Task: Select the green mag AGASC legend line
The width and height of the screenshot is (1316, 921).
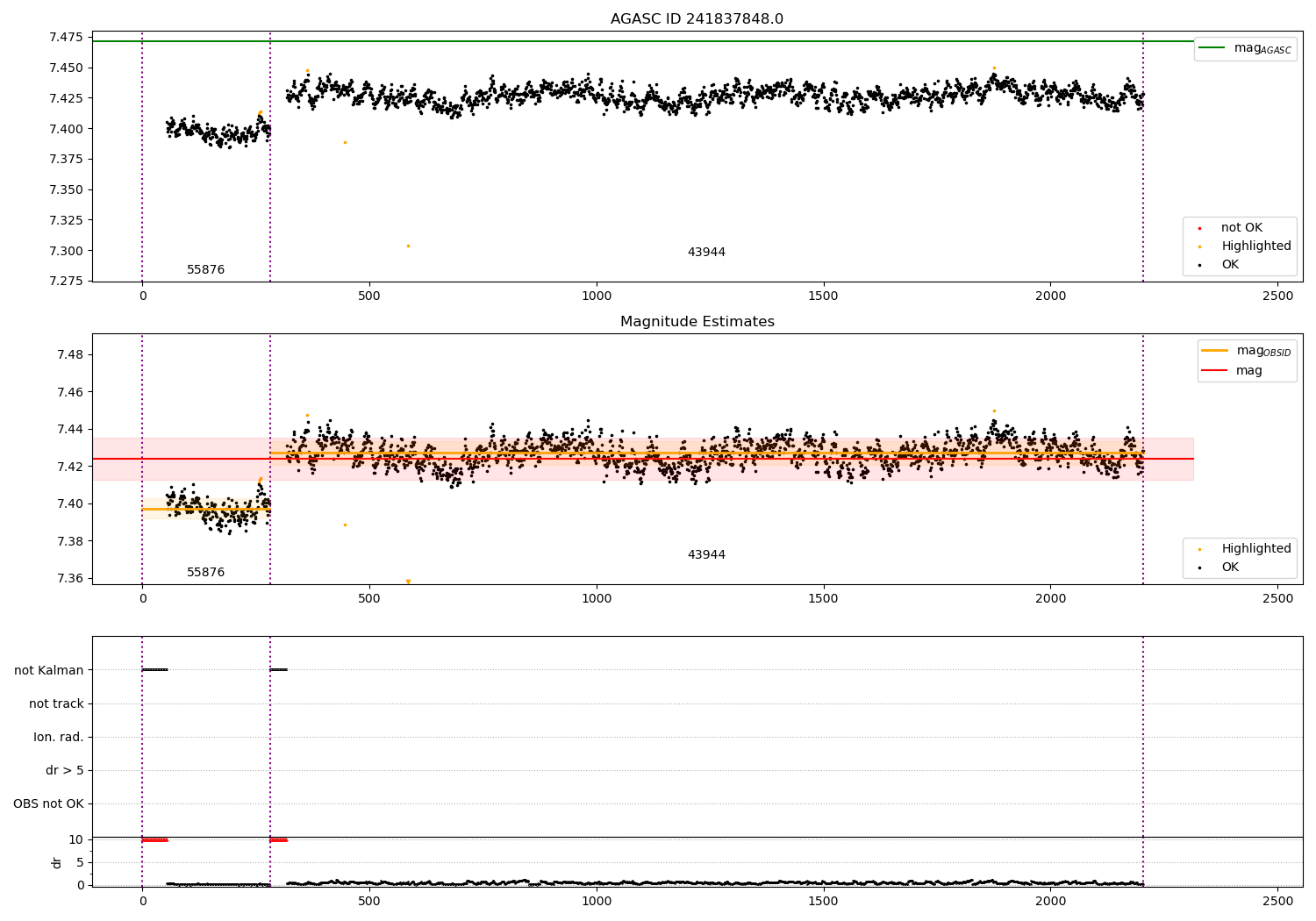Action: click(1212, 48)
